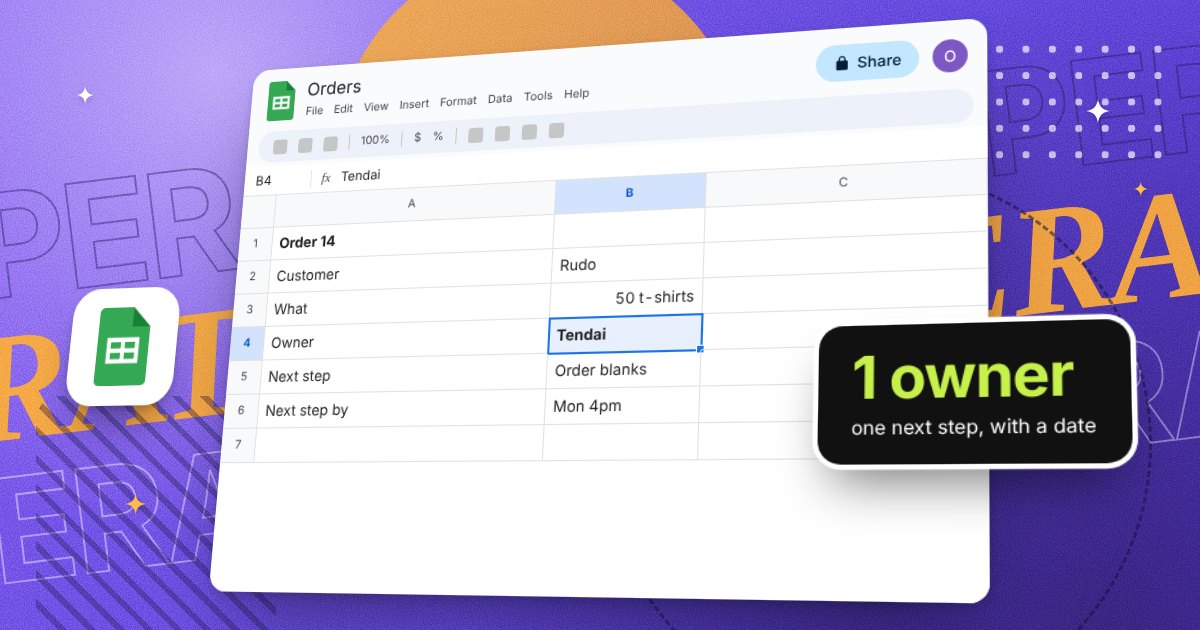Screen dimensions: 1200x630
Task: Select the Mon 4pm cell
Action: [621, 407]
